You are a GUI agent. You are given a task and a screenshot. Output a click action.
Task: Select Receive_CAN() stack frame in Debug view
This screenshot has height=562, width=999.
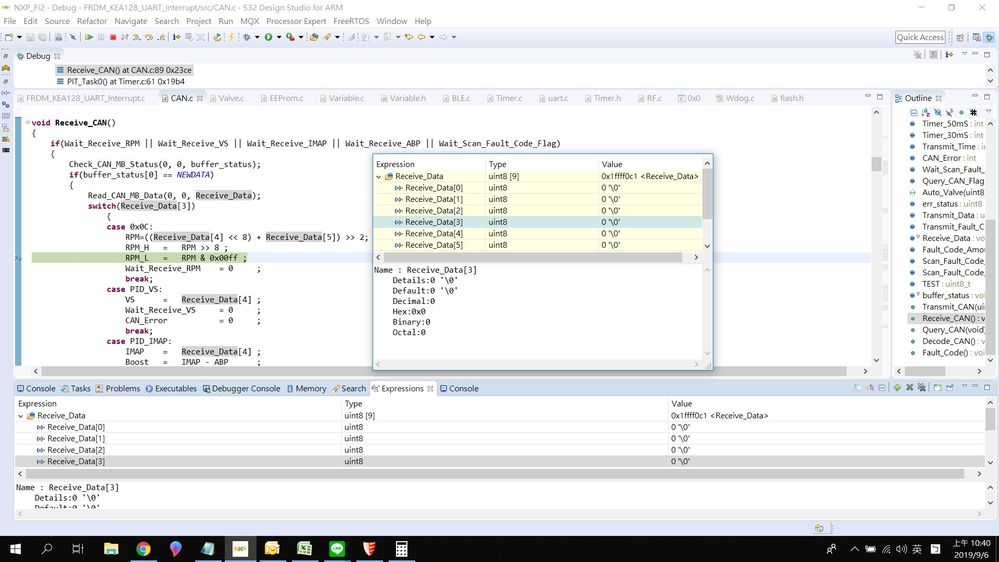click(x=124, y=70)
